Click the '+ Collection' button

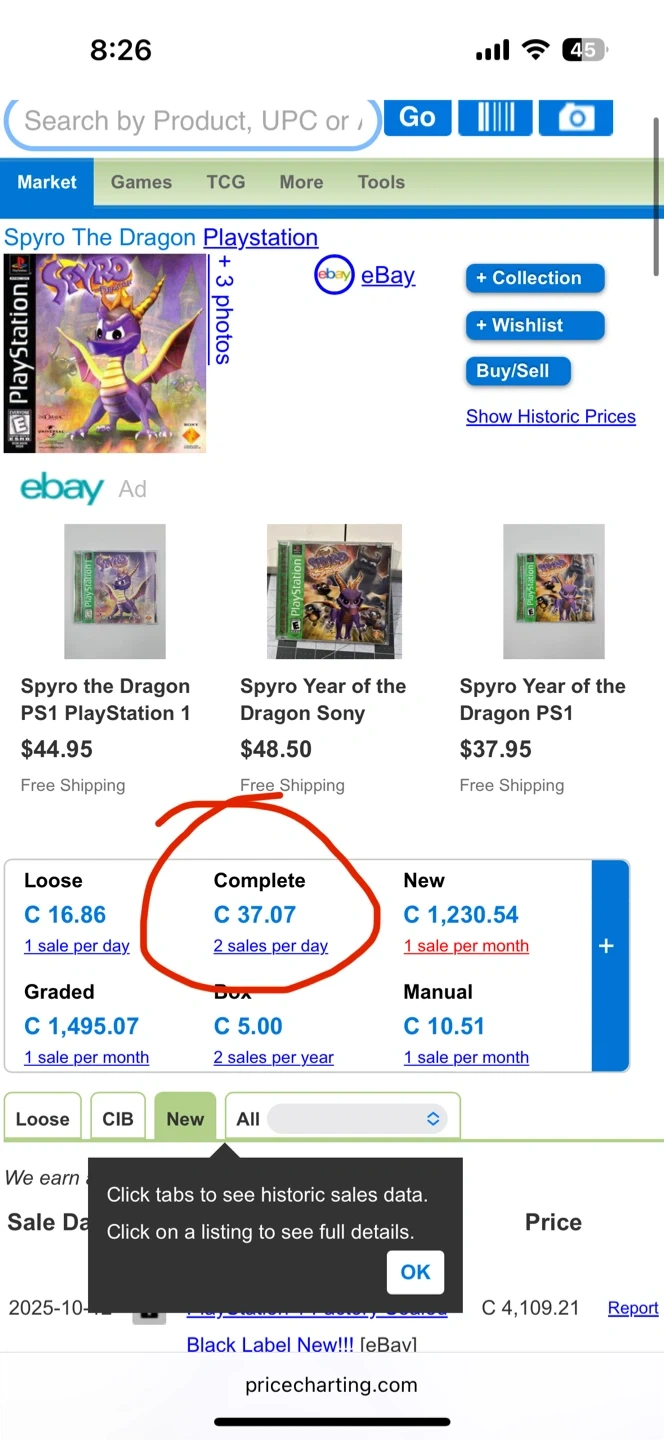point(535,278)
